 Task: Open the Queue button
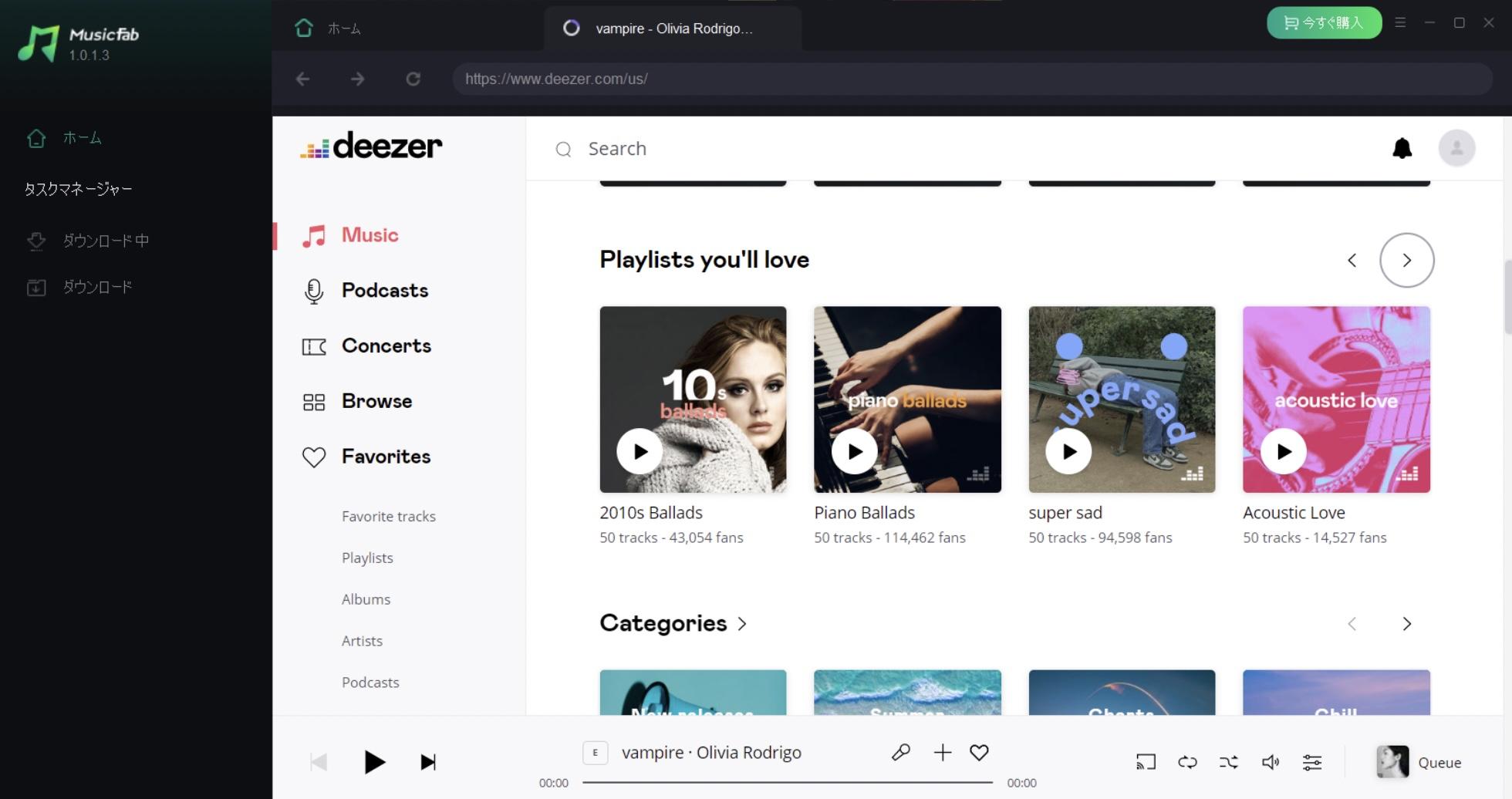click(x=1419, y=763)
